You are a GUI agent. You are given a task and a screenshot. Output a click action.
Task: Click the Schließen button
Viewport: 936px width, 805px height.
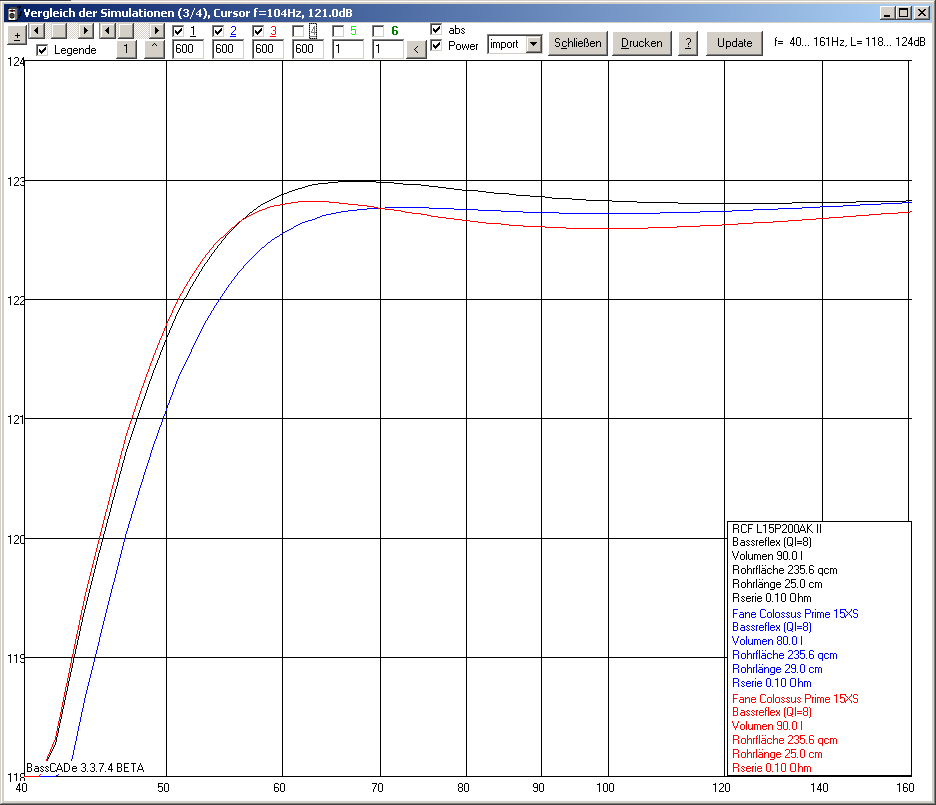point(577,43)
